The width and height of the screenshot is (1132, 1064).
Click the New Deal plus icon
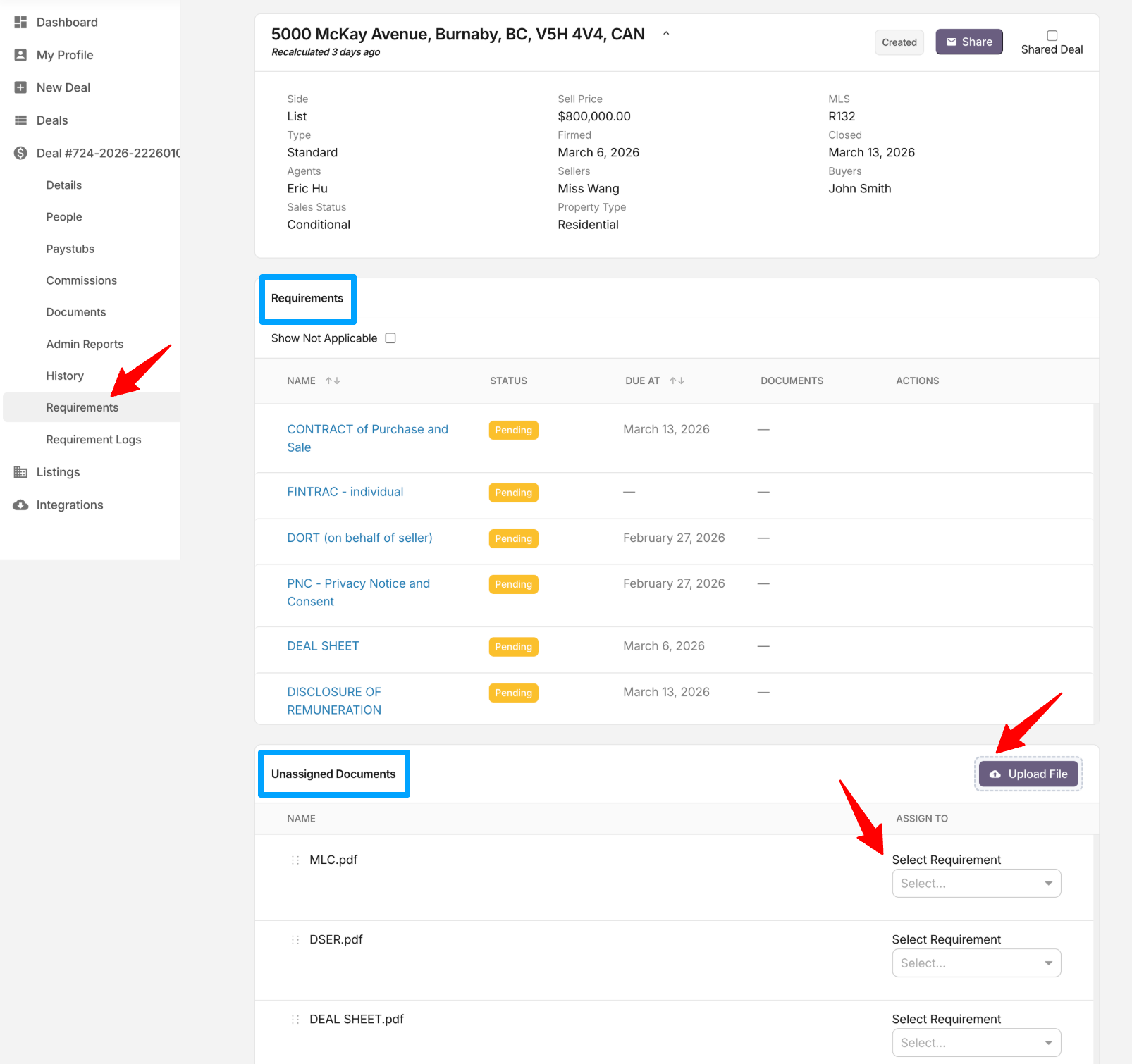20,87
